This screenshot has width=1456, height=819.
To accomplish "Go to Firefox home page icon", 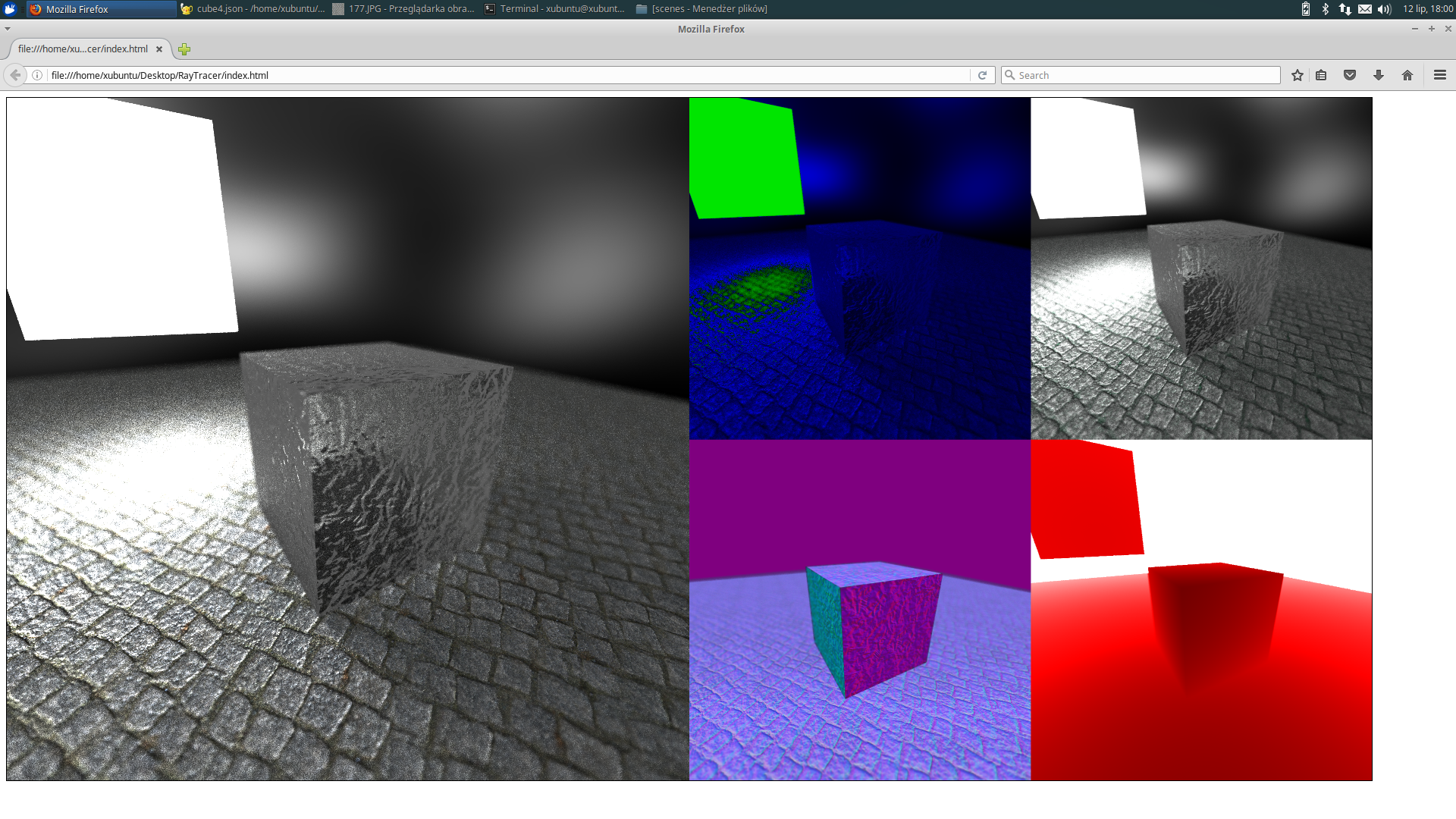I will (x=1407, y=75).
